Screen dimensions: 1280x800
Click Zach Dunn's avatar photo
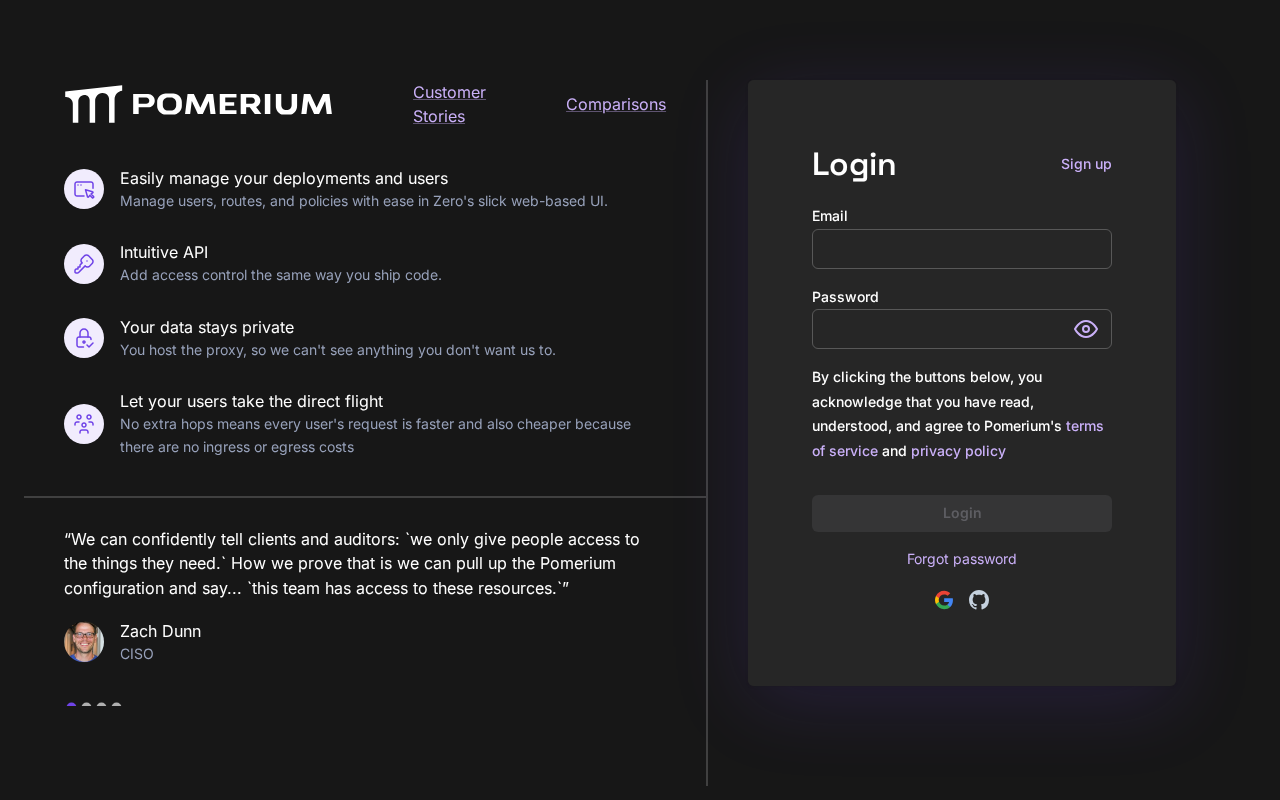tap(84, 642)
